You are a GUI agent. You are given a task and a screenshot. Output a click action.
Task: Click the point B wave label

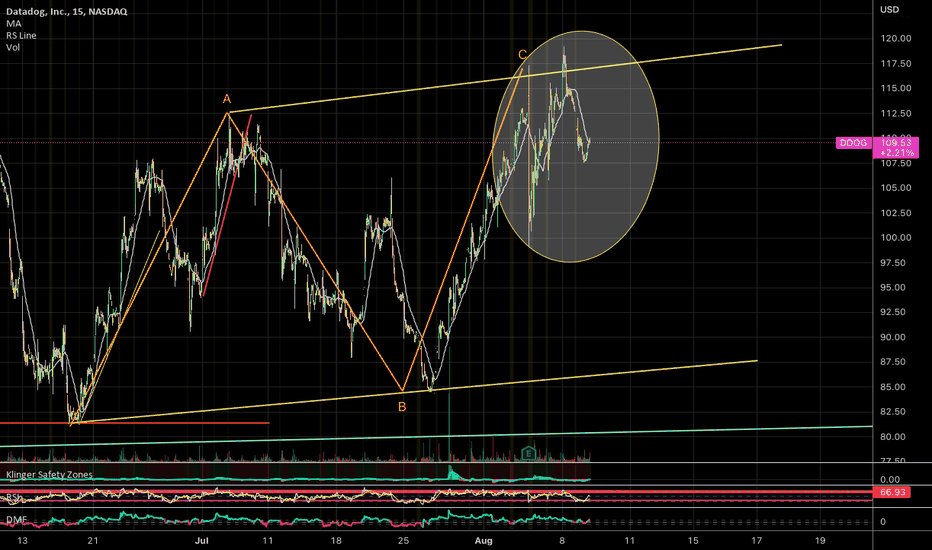pos(402,407)
